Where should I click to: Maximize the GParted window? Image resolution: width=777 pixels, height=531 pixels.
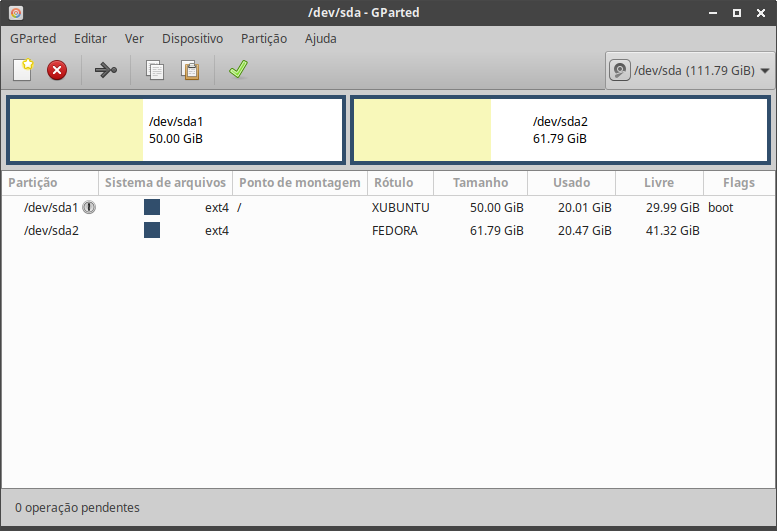737,13
